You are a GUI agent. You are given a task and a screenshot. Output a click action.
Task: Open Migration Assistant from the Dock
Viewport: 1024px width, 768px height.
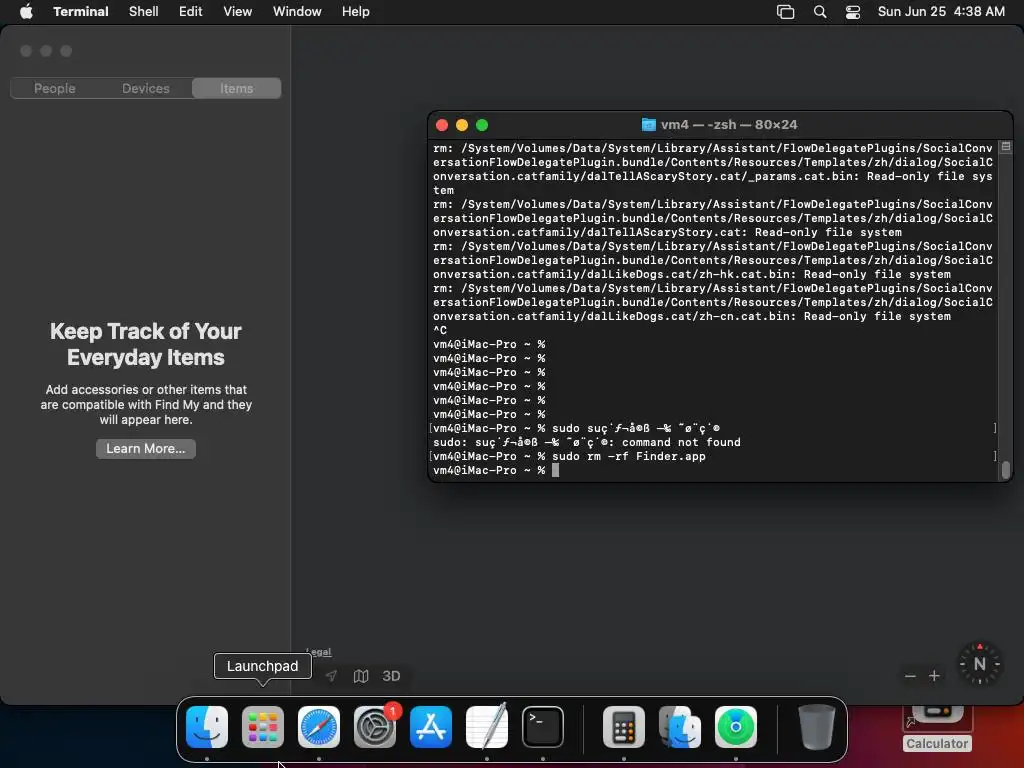[680, 727]
